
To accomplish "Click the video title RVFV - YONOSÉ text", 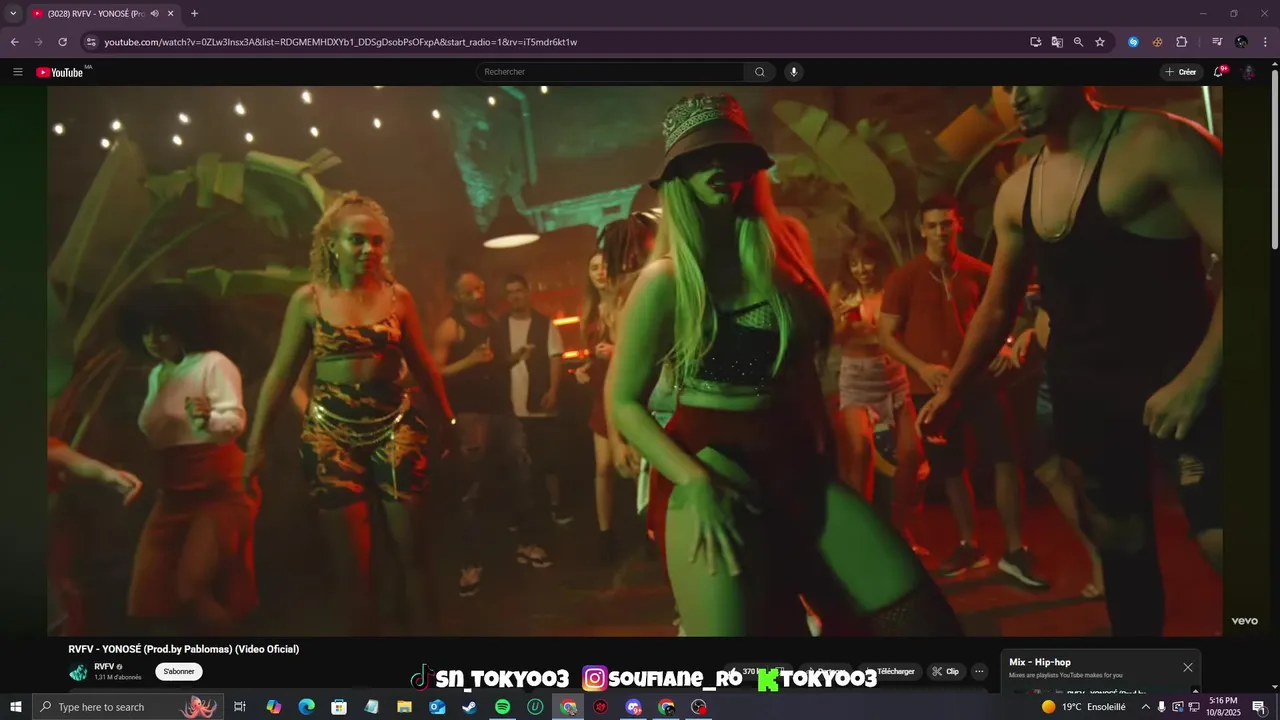I will tap(183, 649).
